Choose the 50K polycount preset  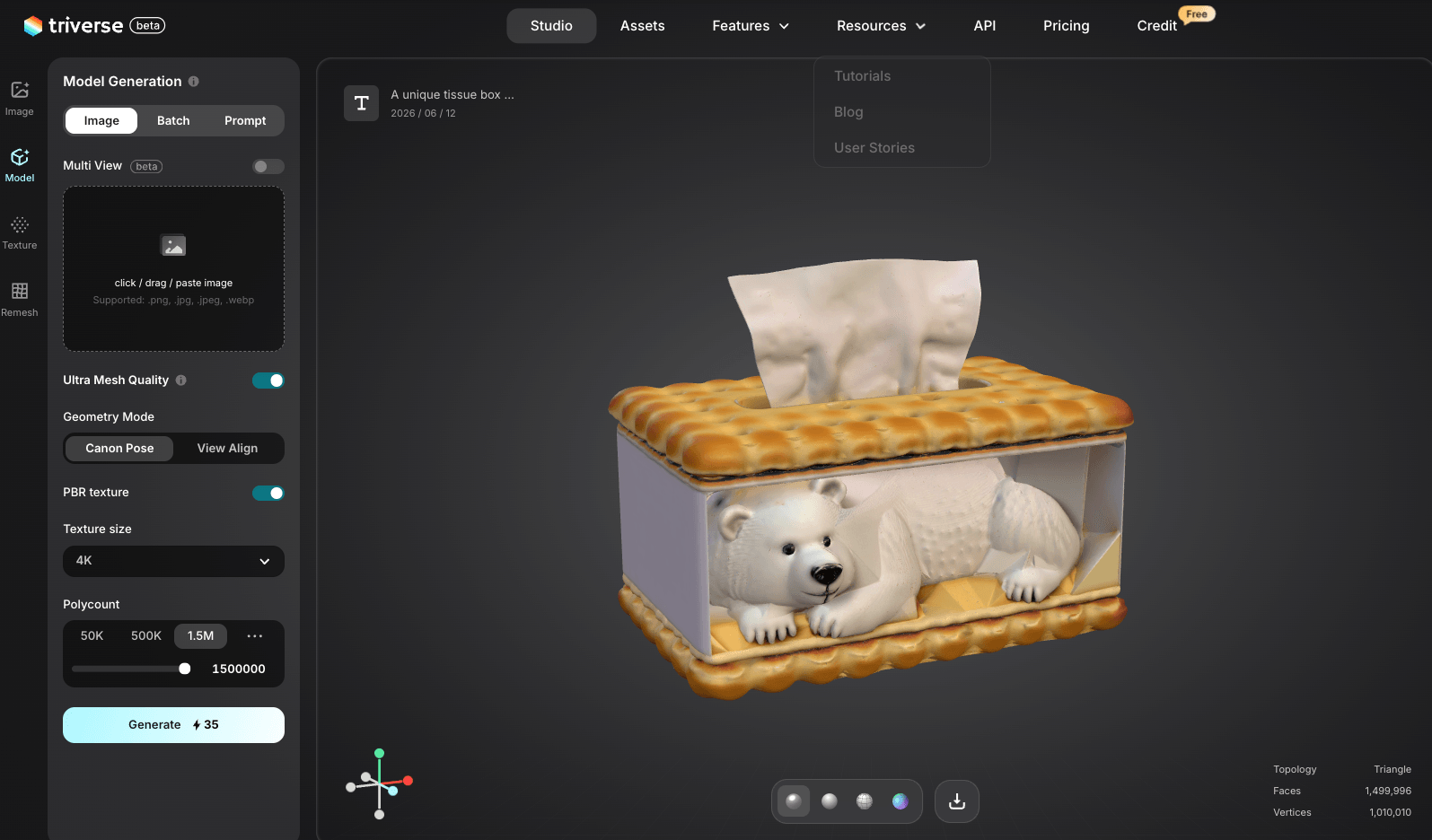92,636
